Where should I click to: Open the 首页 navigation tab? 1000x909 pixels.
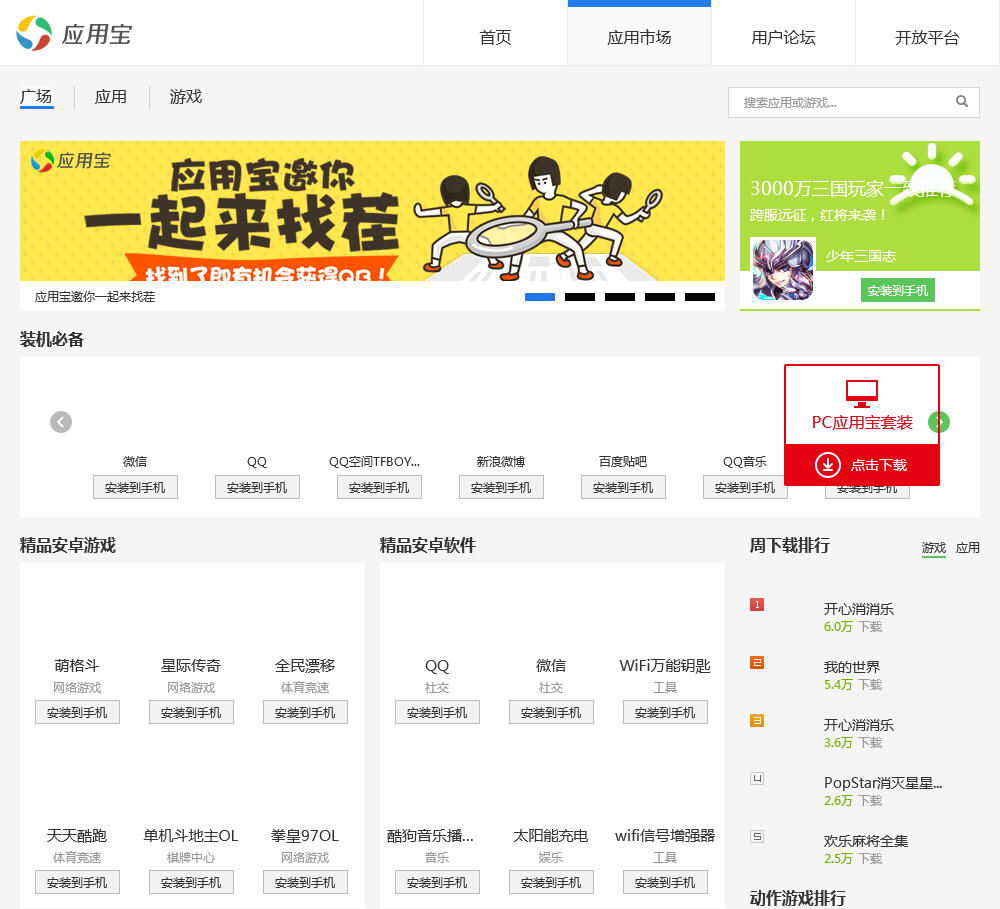coord(496,37)
